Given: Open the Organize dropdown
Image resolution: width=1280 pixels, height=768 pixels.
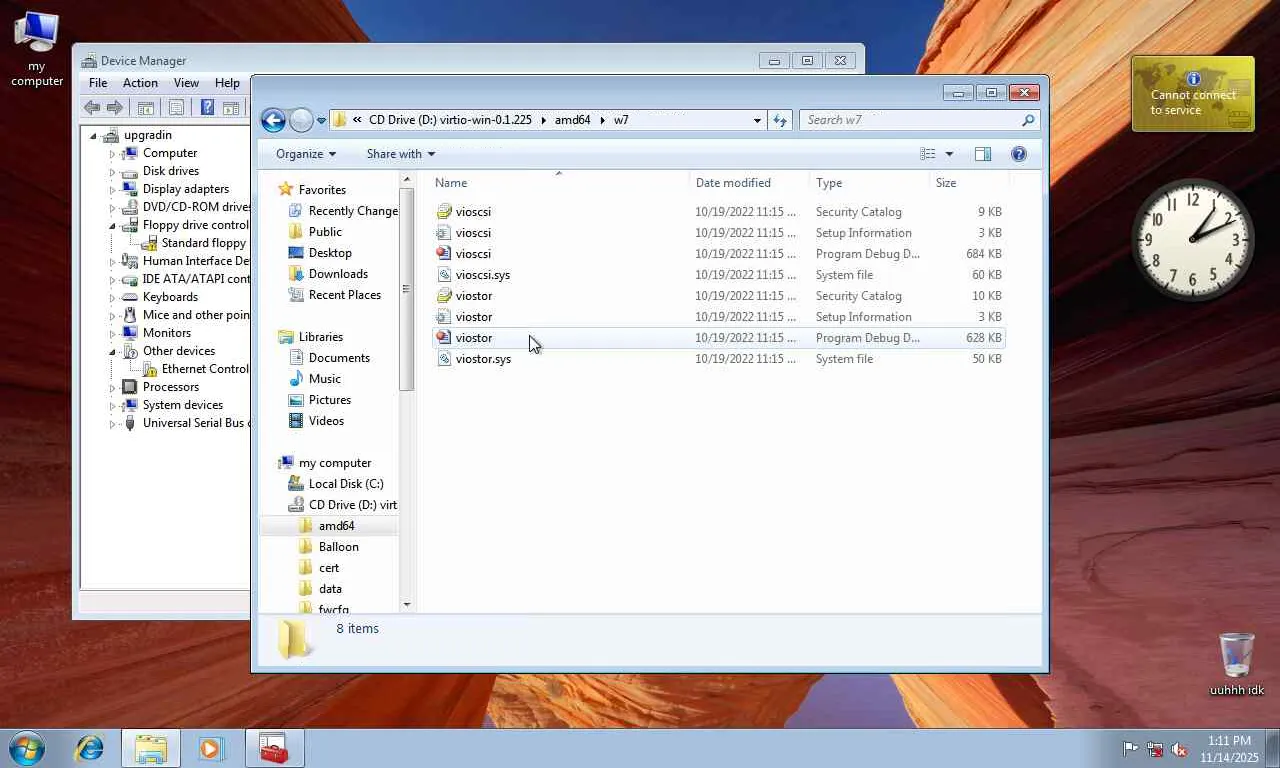Looking at the screenshot, I should tap(306, 154).
